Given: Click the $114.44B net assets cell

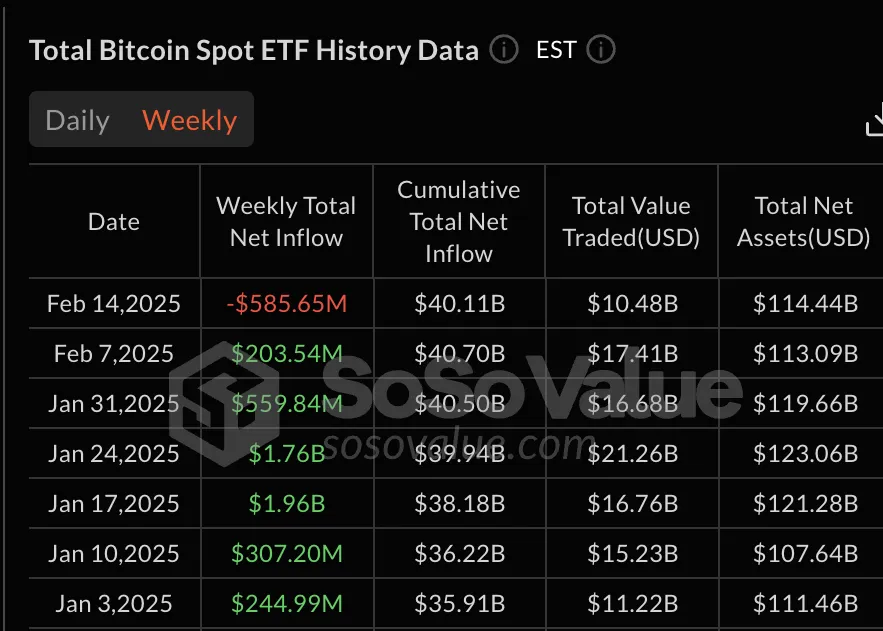Looking at the screenshot, I should 803,303.
